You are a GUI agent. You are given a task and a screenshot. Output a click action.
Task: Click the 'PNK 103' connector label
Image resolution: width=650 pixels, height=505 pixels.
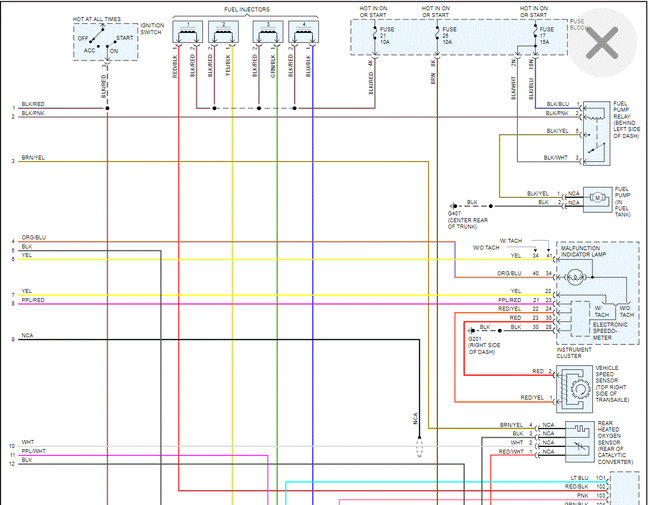[591, 495]
